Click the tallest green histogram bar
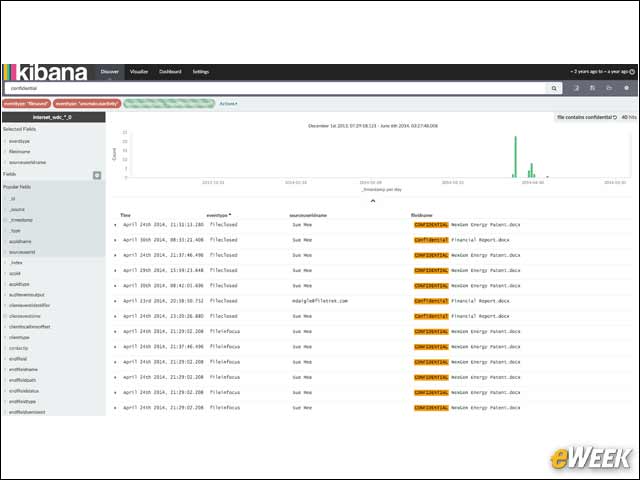 point(516,157)
